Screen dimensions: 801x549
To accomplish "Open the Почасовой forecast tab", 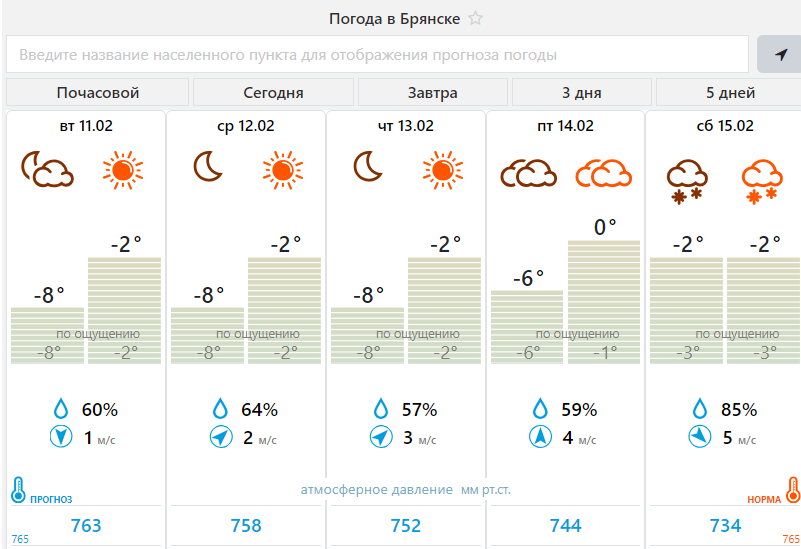I will pyautogui.click(x=98, y=93).
